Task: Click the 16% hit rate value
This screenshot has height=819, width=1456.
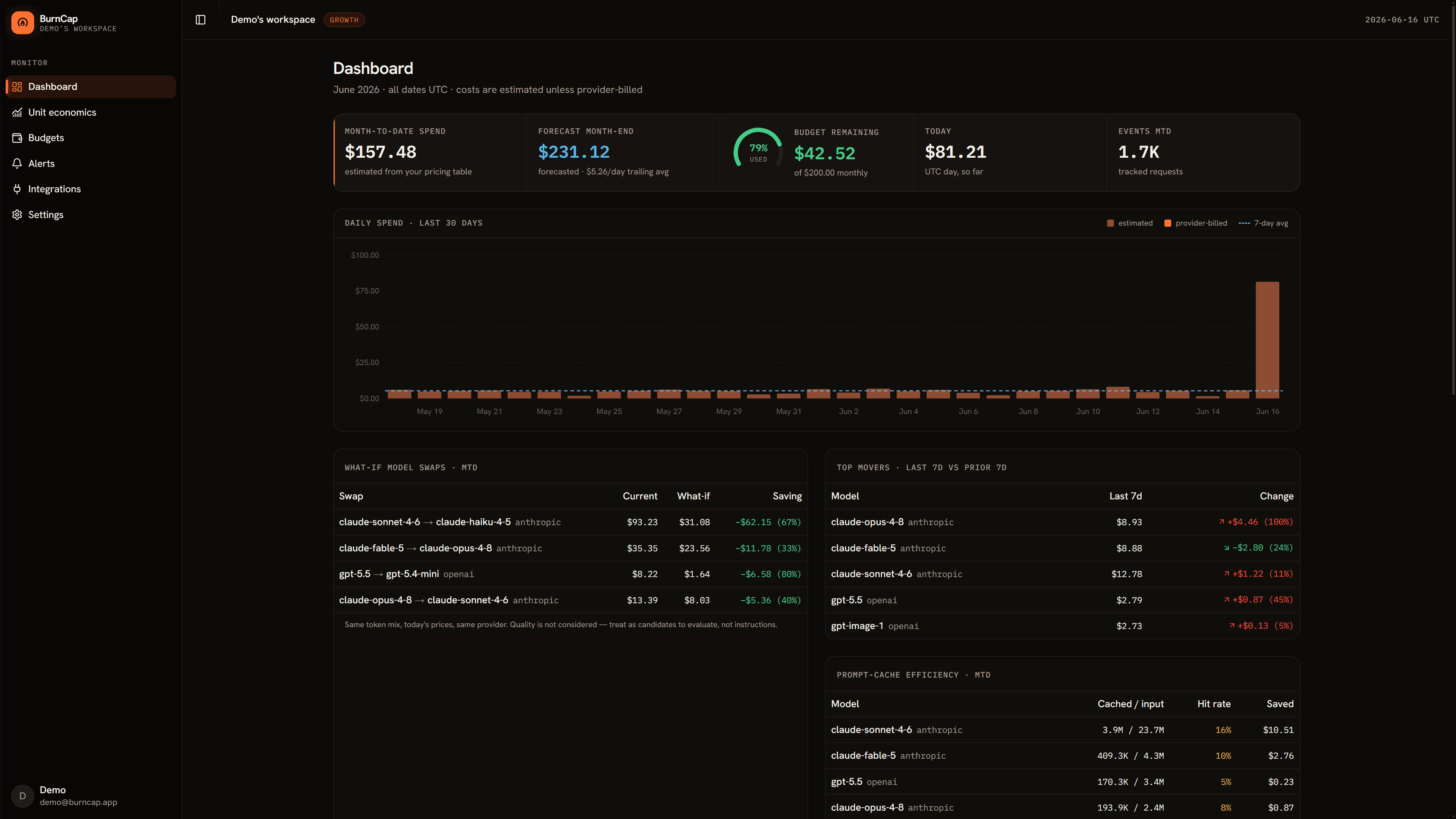Action: point(1223,730)
